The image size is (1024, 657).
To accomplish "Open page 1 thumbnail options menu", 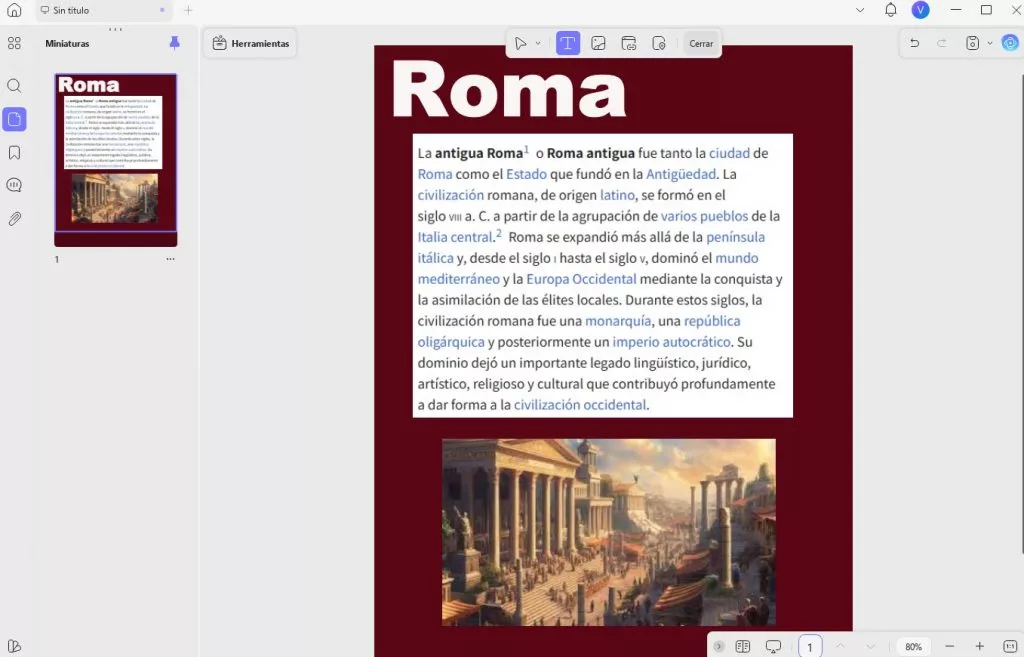I will 170,259.
